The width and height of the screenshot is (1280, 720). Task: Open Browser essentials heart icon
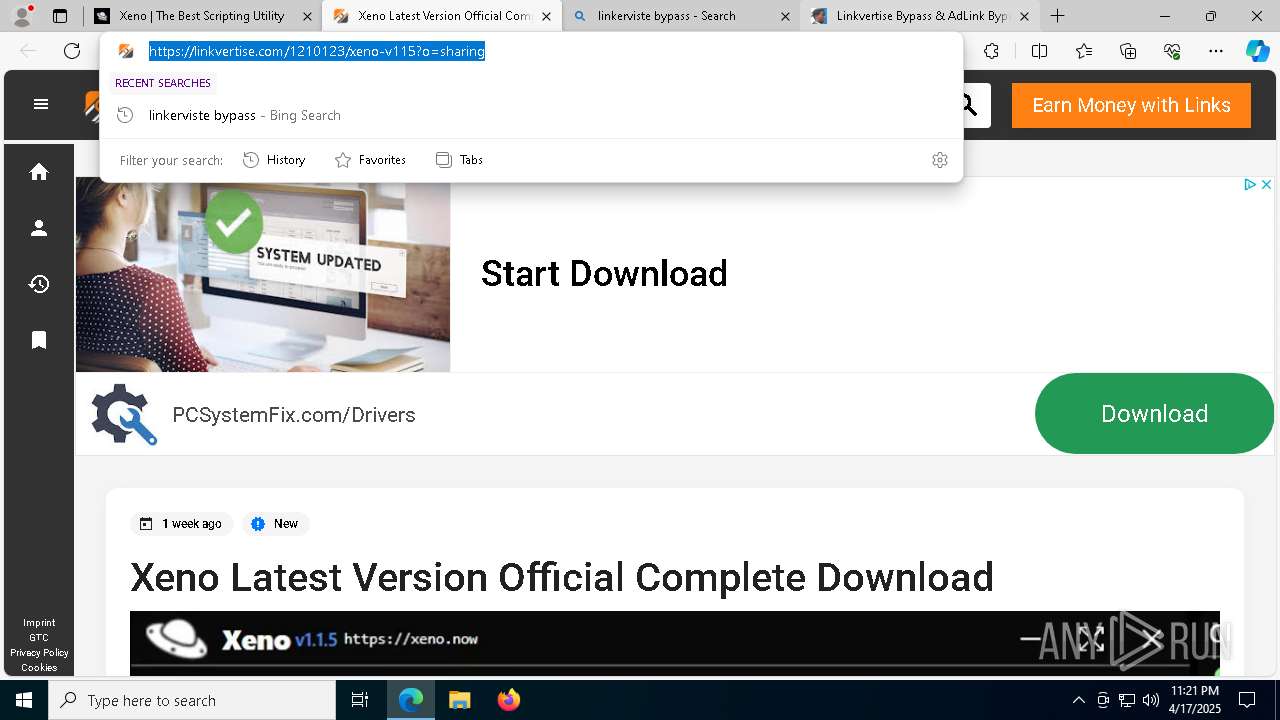click(1172, 51)
